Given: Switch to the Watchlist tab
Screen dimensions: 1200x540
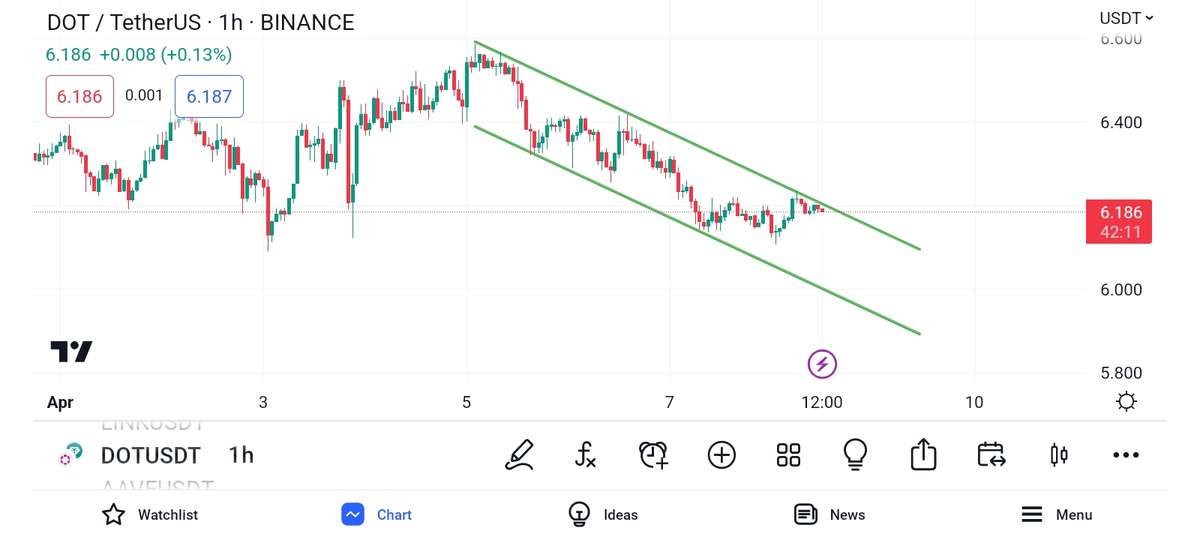Looking at the screenshot, I should (x=150, y=514).
